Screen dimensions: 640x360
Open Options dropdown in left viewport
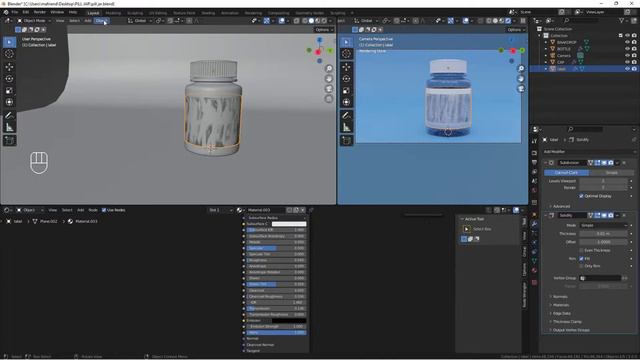pos(324,29)
